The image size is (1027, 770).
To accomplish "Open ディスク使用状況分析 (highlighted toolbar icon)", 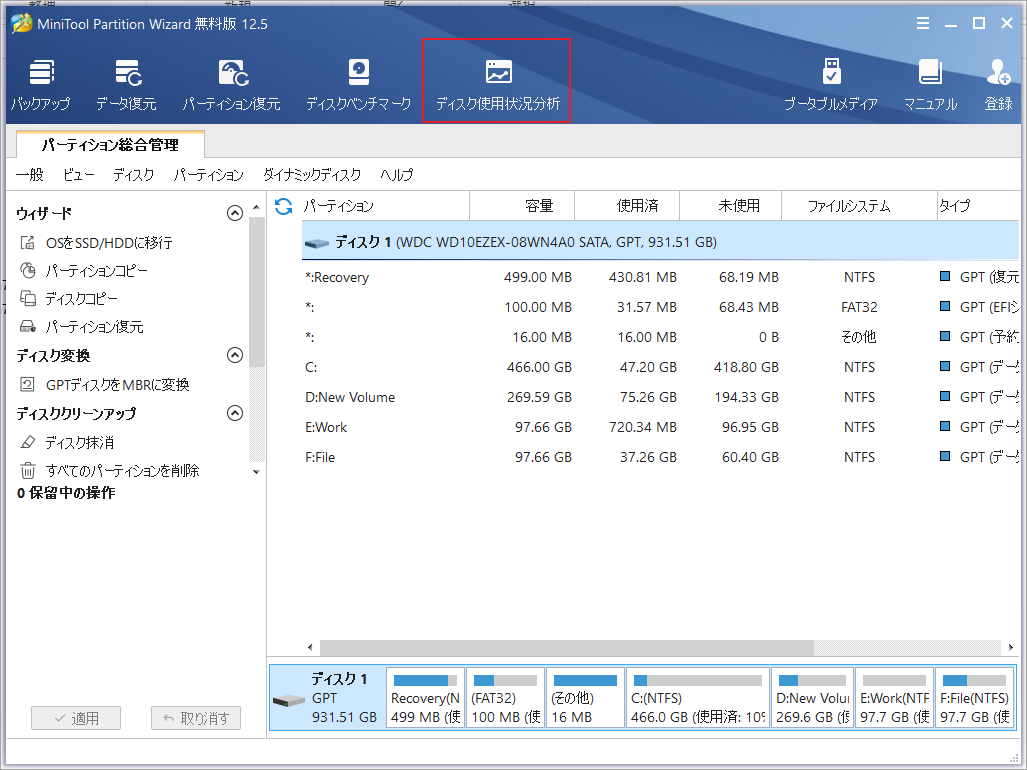I will pyautogui.click(x=496, y=80).
